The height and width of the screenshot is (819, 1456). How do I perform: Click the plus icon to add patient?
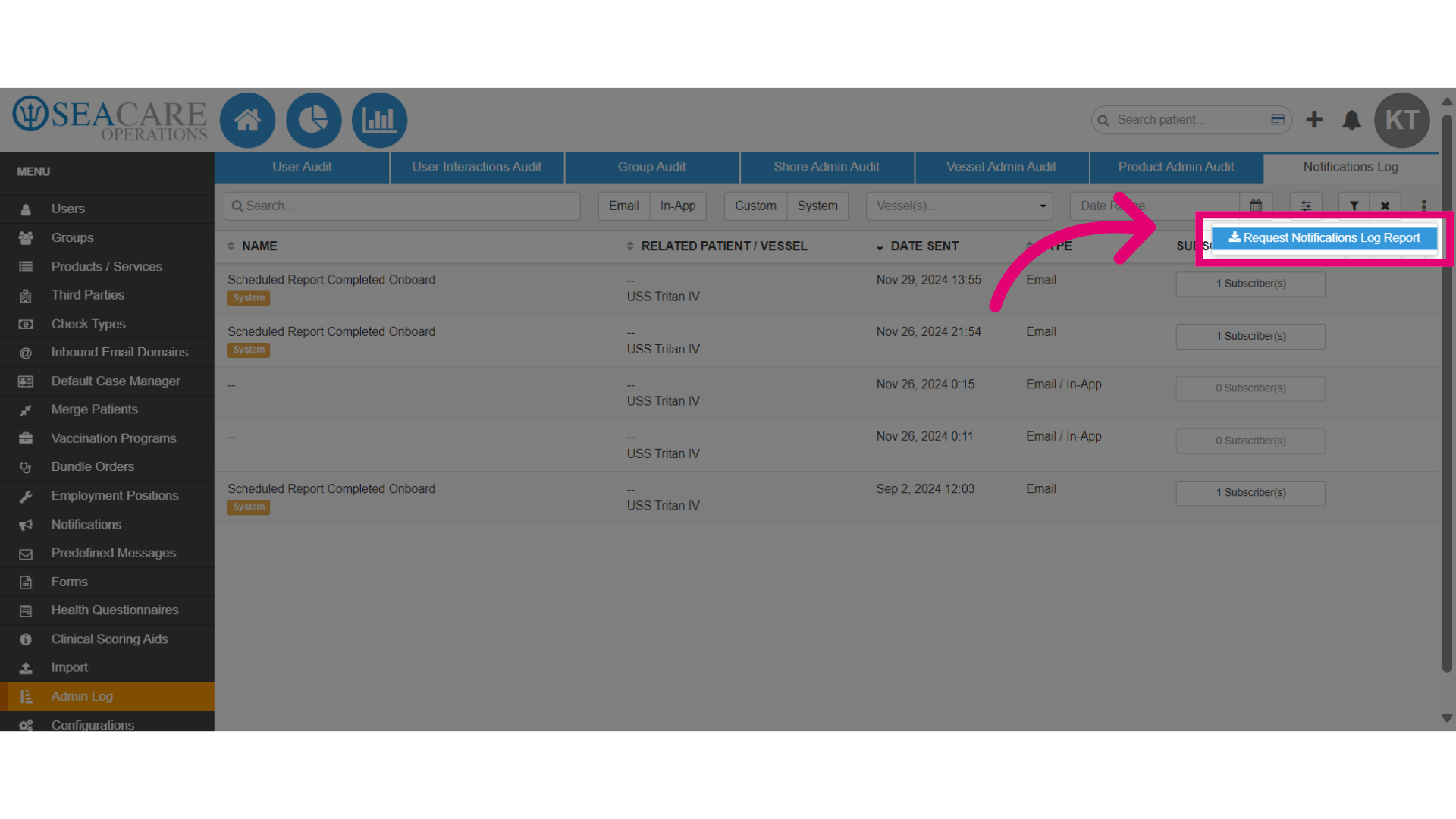tap(1314, 120)
